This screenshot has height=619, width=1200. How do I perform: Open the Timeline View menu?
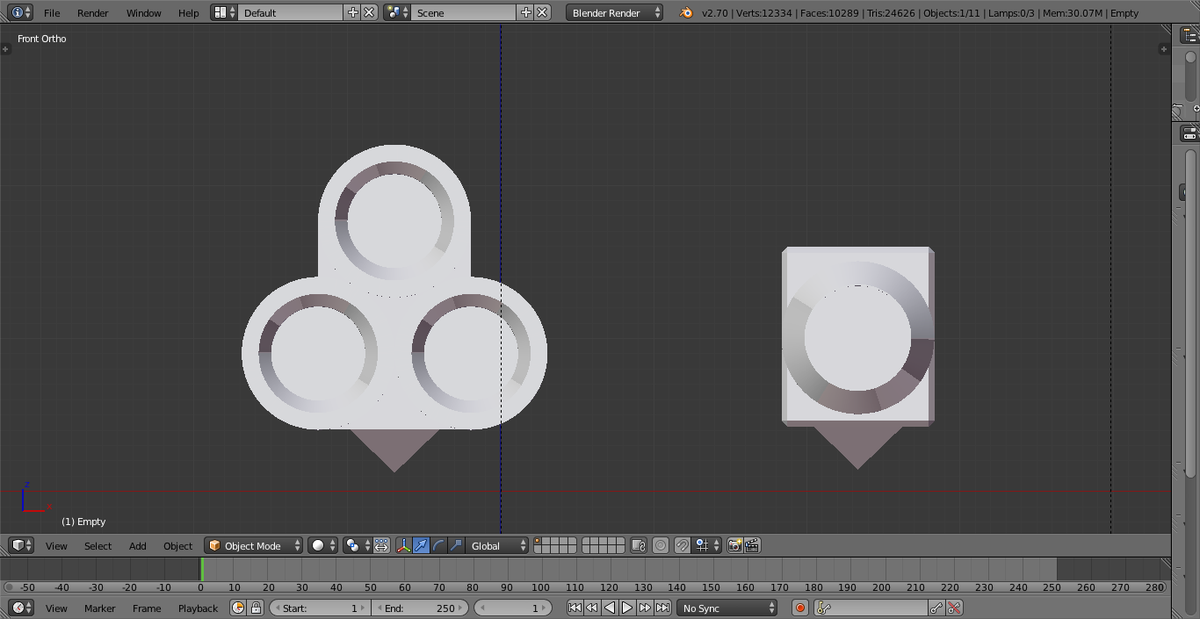pyautogui.click(x=57, y=608)
